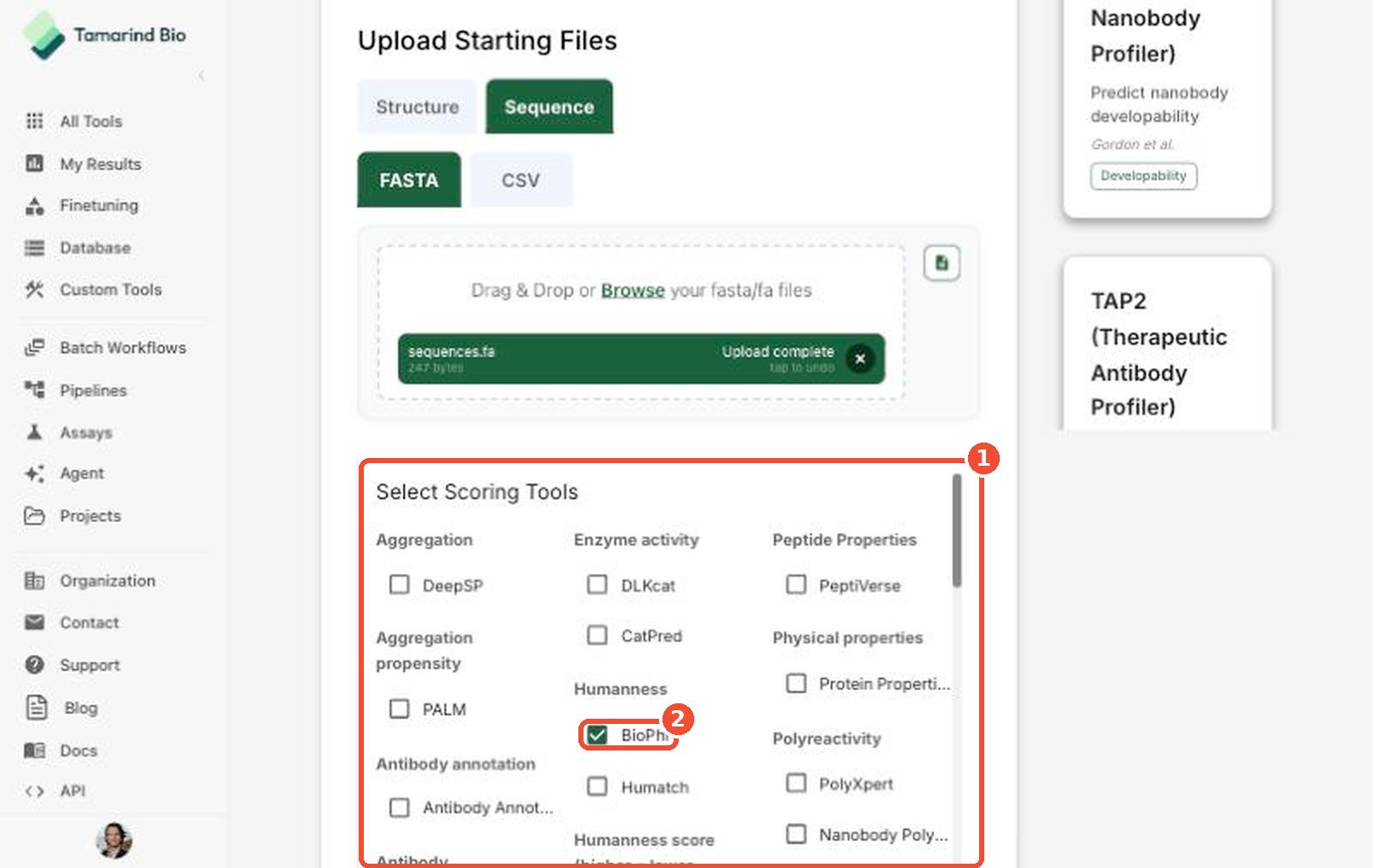1373x868 pixels.
Task: Open All Tools grid icon
Action: 34,121
